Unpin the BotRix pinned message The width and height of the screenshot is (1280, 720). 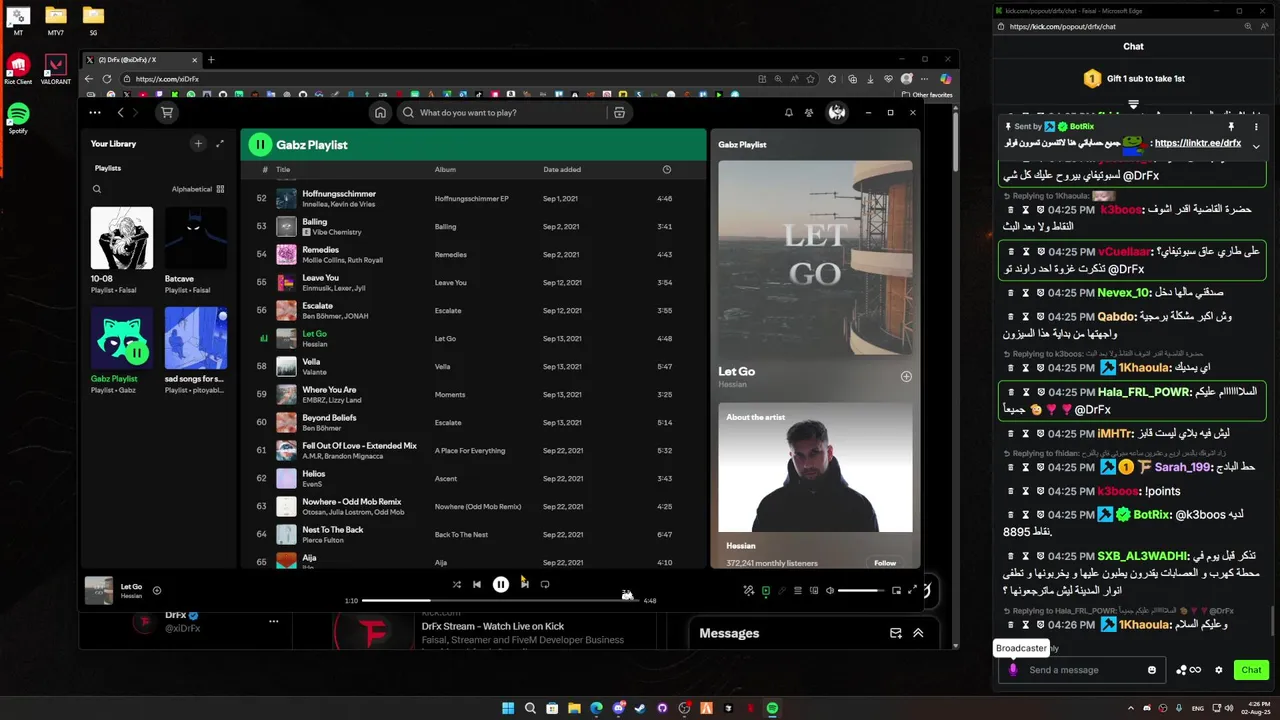coord(1231,127)
